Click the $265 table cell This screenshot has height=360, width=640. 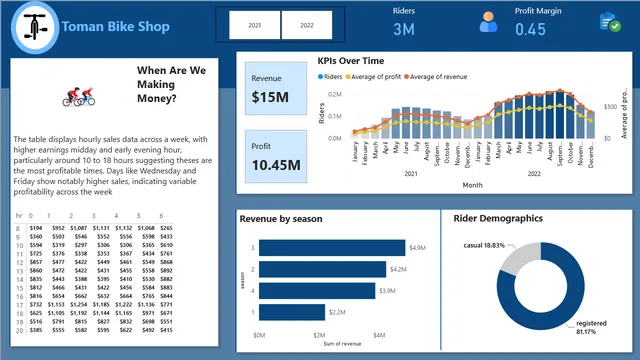[x=166, y=228]
